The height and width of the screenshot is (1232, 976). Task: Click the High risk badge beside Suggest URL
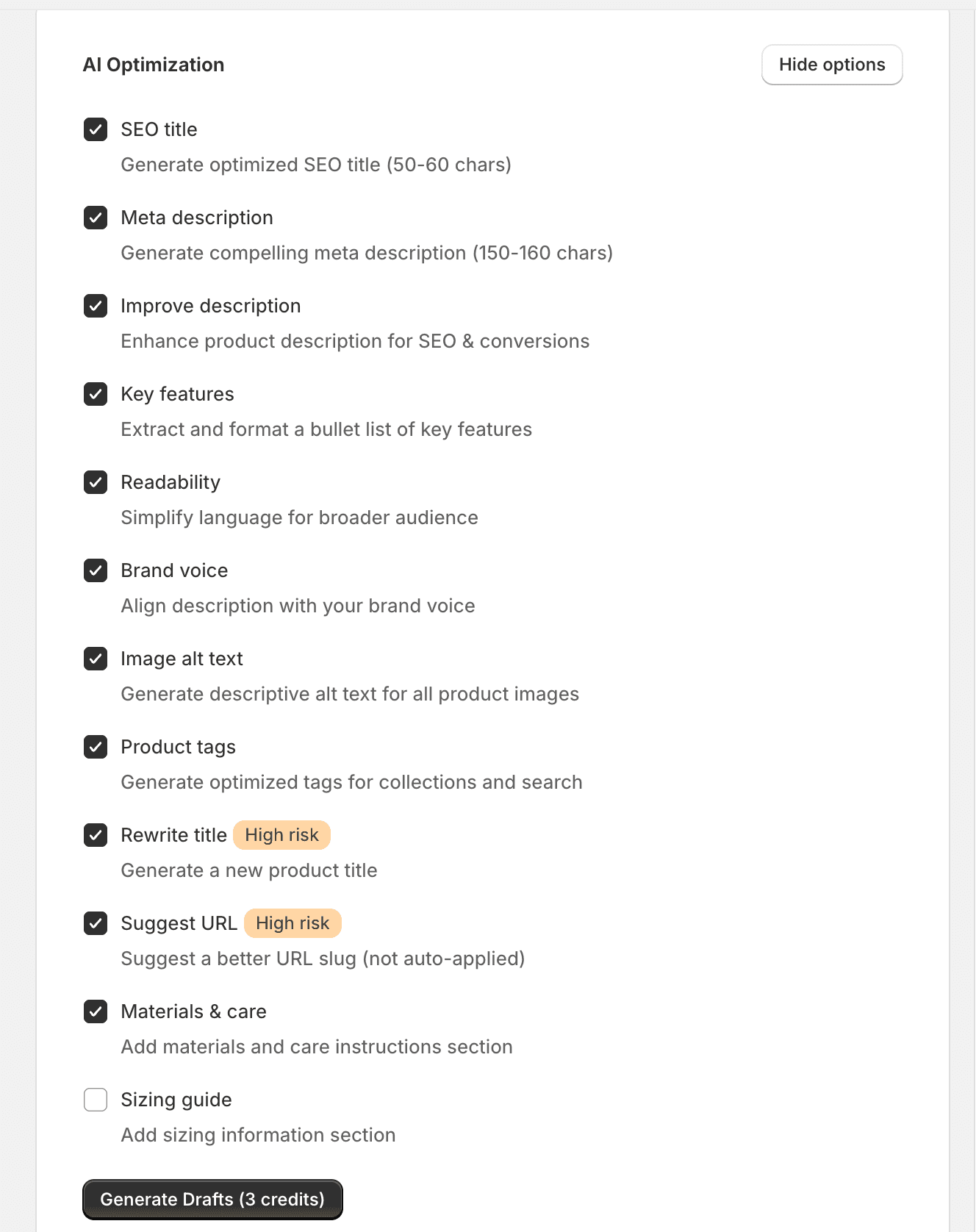[x=293, y=923]
